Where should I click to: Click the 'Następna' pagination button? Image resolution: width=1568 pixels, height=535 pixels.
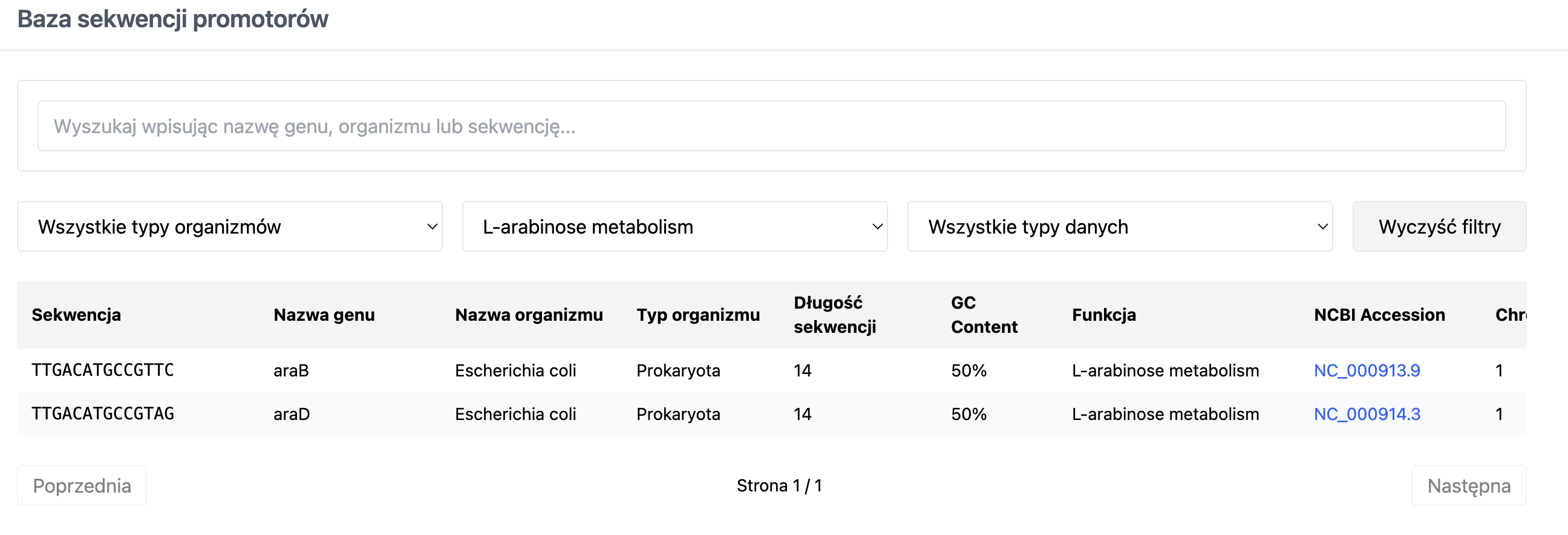[x=1468, y=486]
